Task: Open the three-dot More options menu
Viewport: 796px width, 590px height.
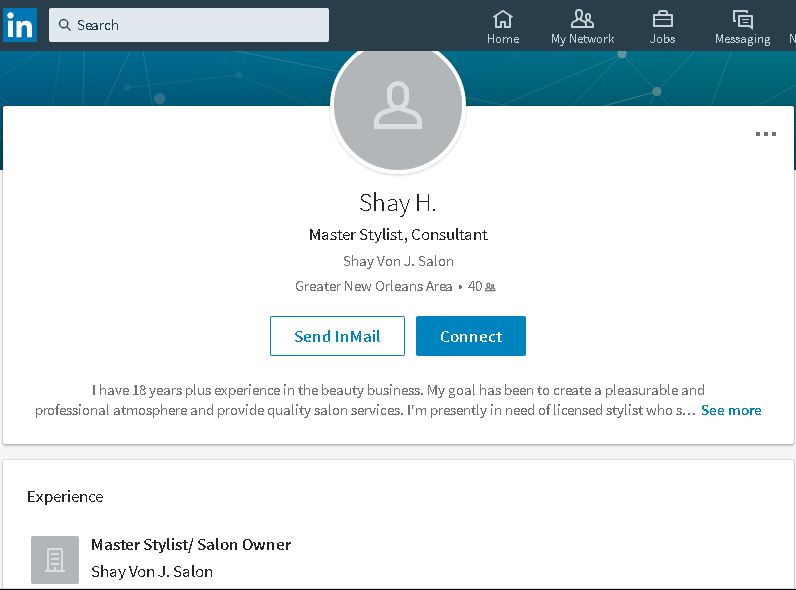Action: point(765,135)
